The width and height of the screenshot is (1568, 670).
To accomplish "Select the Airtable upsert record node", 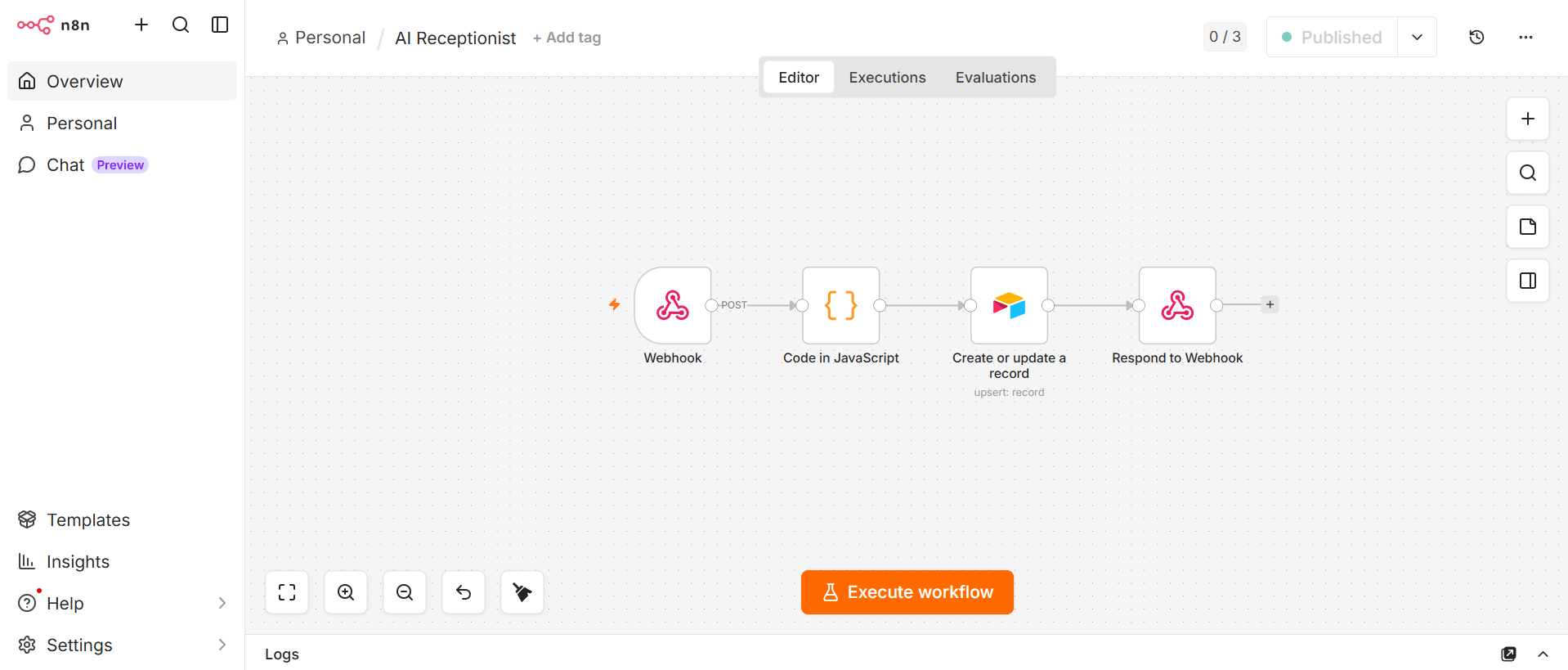I will [1009, 305].
